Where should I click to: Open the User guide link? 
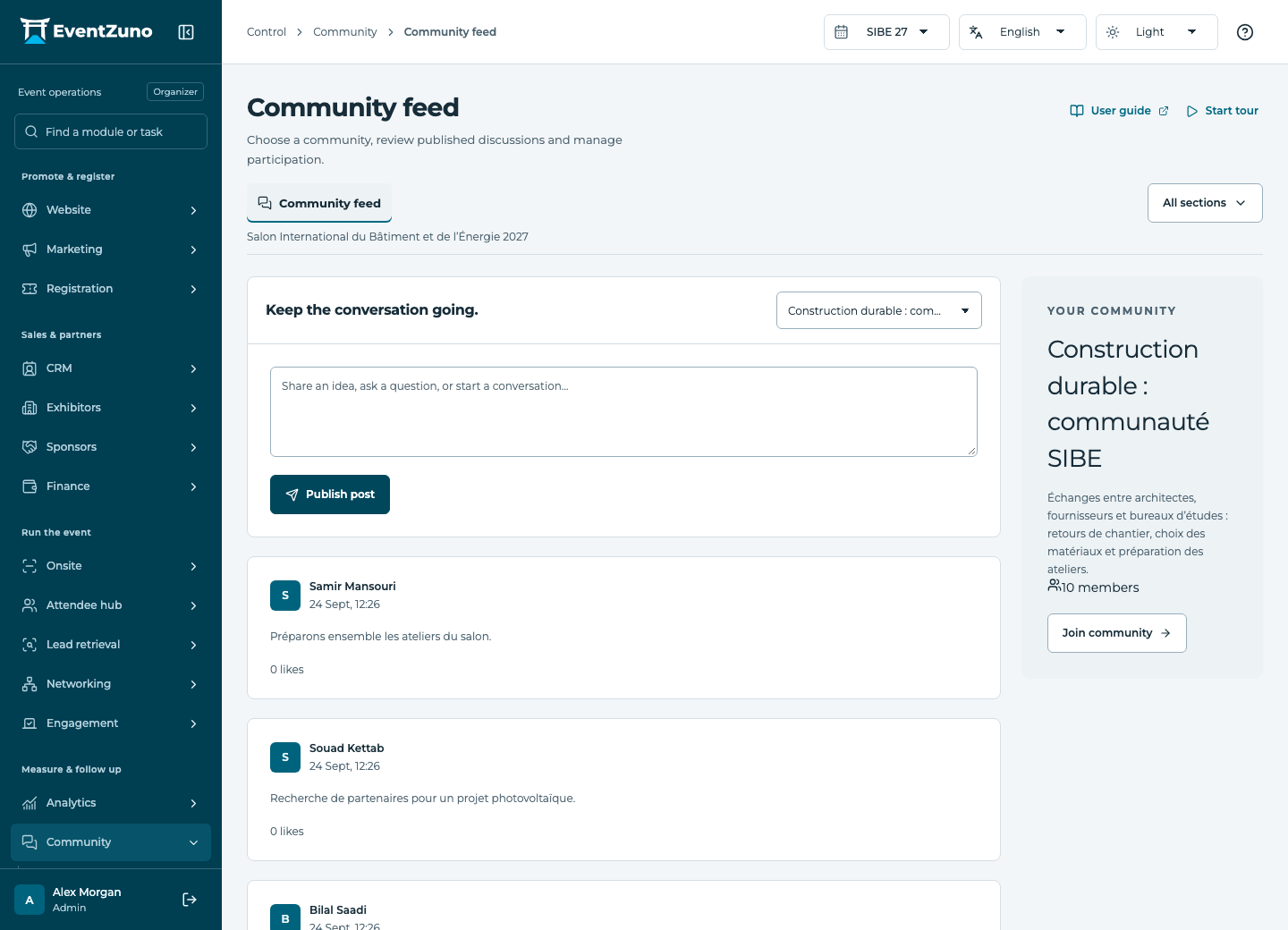tap(1119, 111)
